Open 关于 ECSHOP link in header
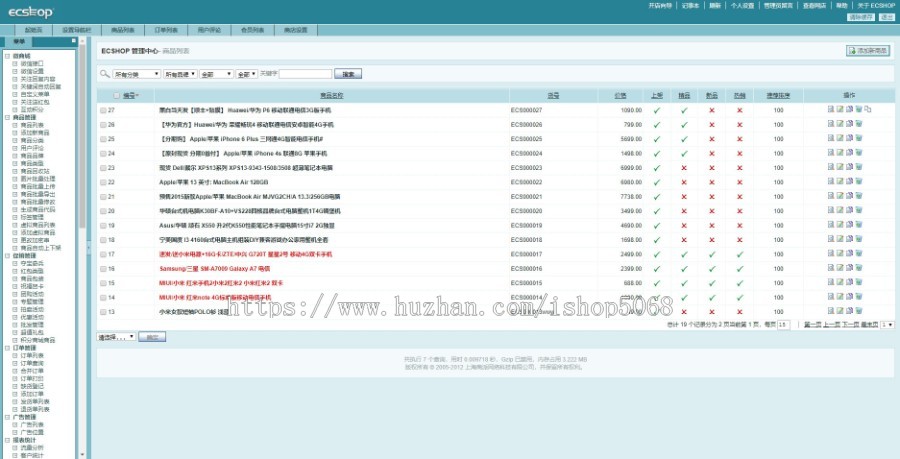 pos(876,6)
